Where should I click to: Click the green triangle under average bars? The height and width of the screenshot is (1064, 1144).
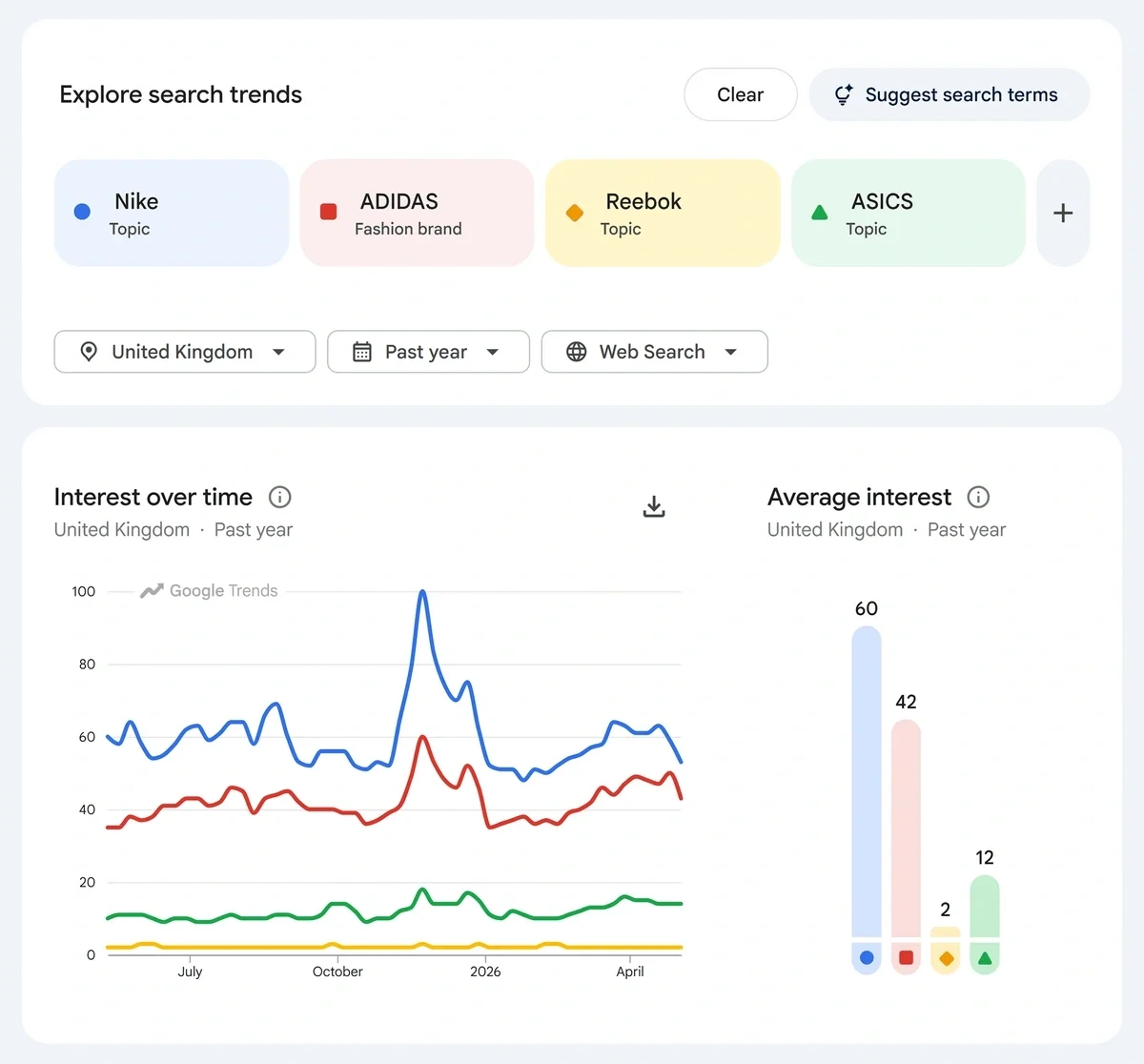(985, 957)
